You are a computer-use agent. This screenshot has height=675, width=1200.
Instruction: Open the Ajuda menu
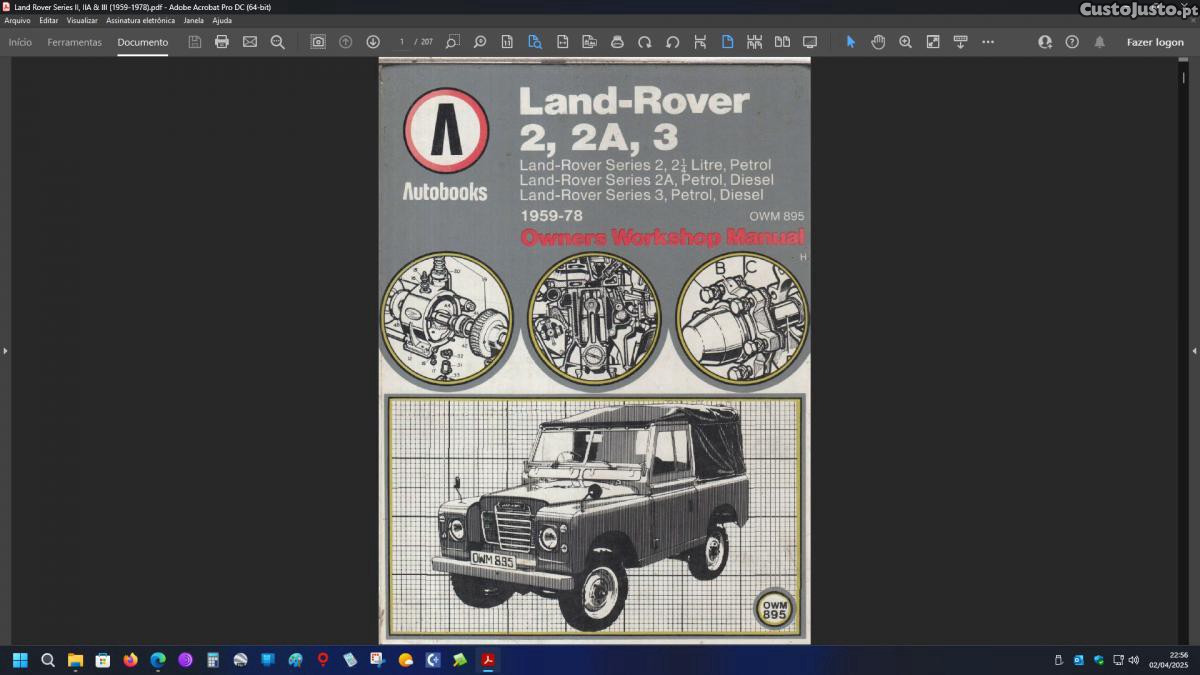point(222,20)
